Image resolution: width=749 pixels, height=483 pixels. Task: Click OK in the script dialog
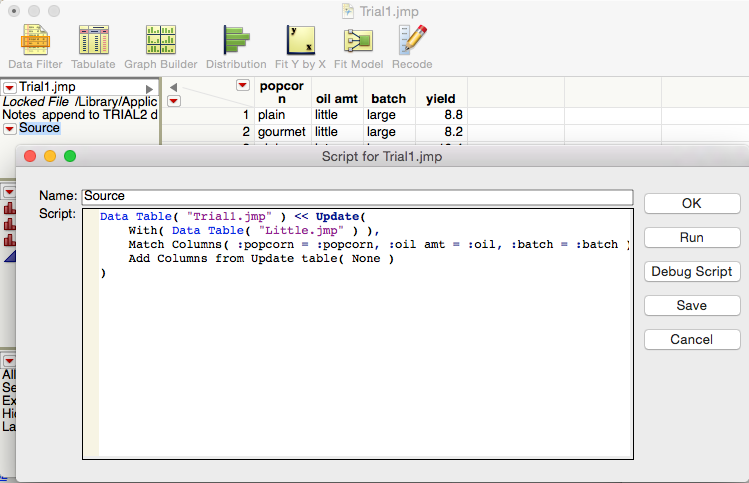point(692,204)
